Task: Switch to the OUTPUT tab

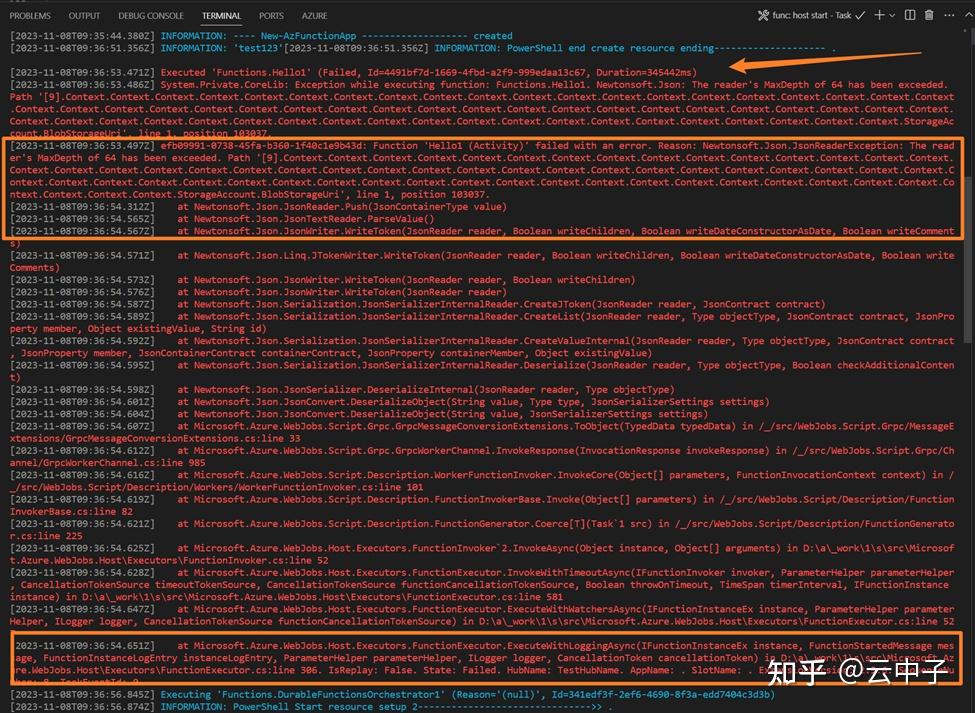Action: click(x=84, y=15)
